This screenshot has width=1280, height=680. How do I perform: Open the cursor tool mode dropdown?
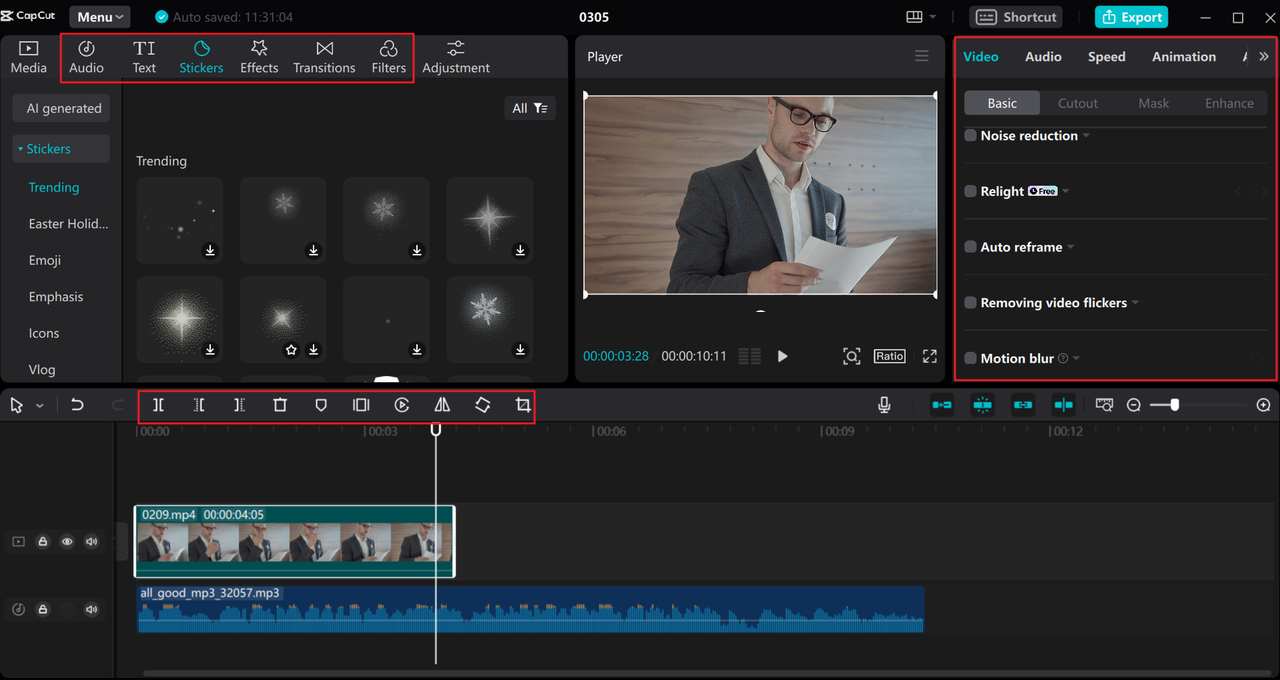coord(40,406)
